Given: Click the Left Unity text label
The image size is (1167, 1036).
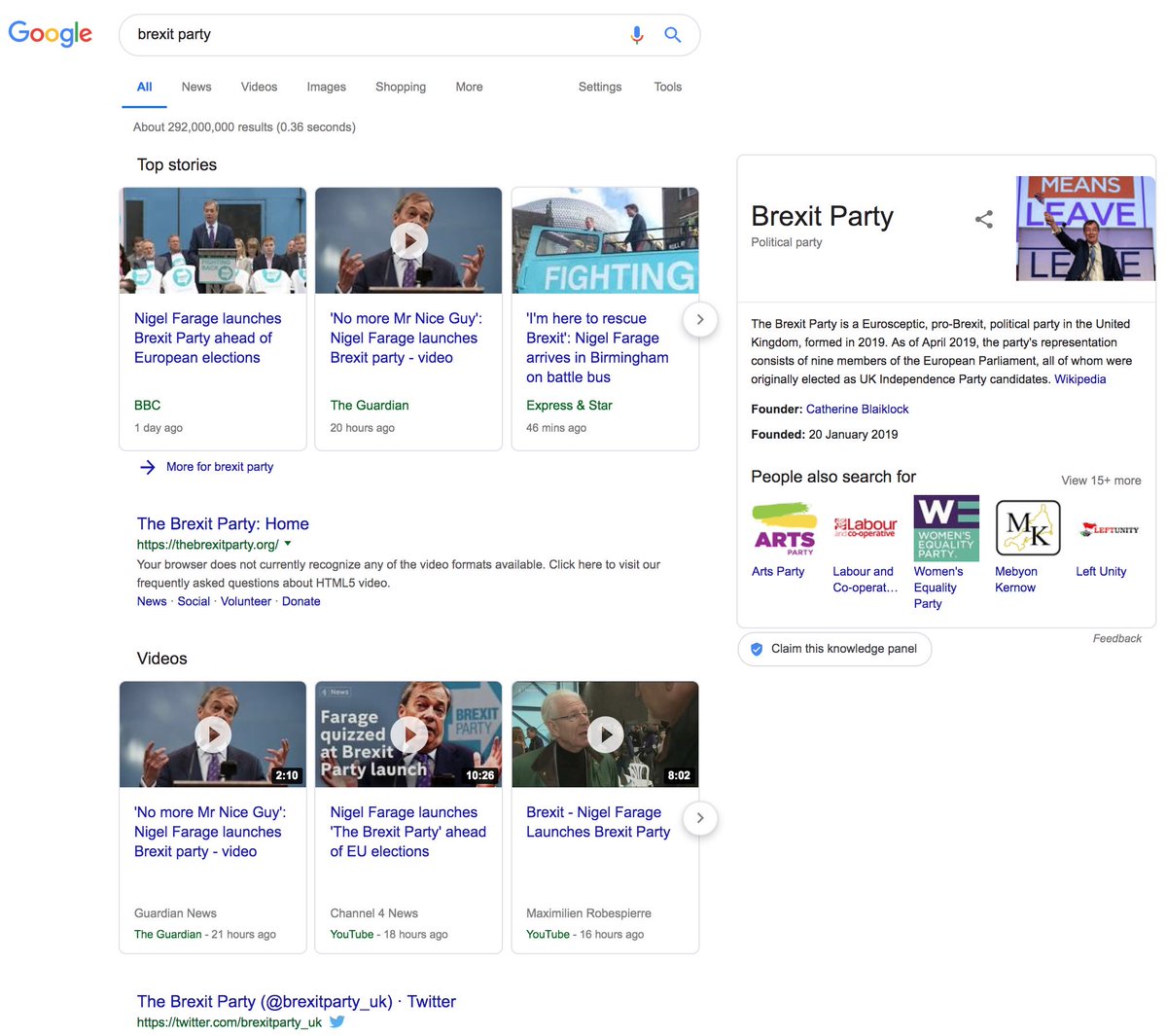Looking at the screenshot, I should tap(1101, 572).
